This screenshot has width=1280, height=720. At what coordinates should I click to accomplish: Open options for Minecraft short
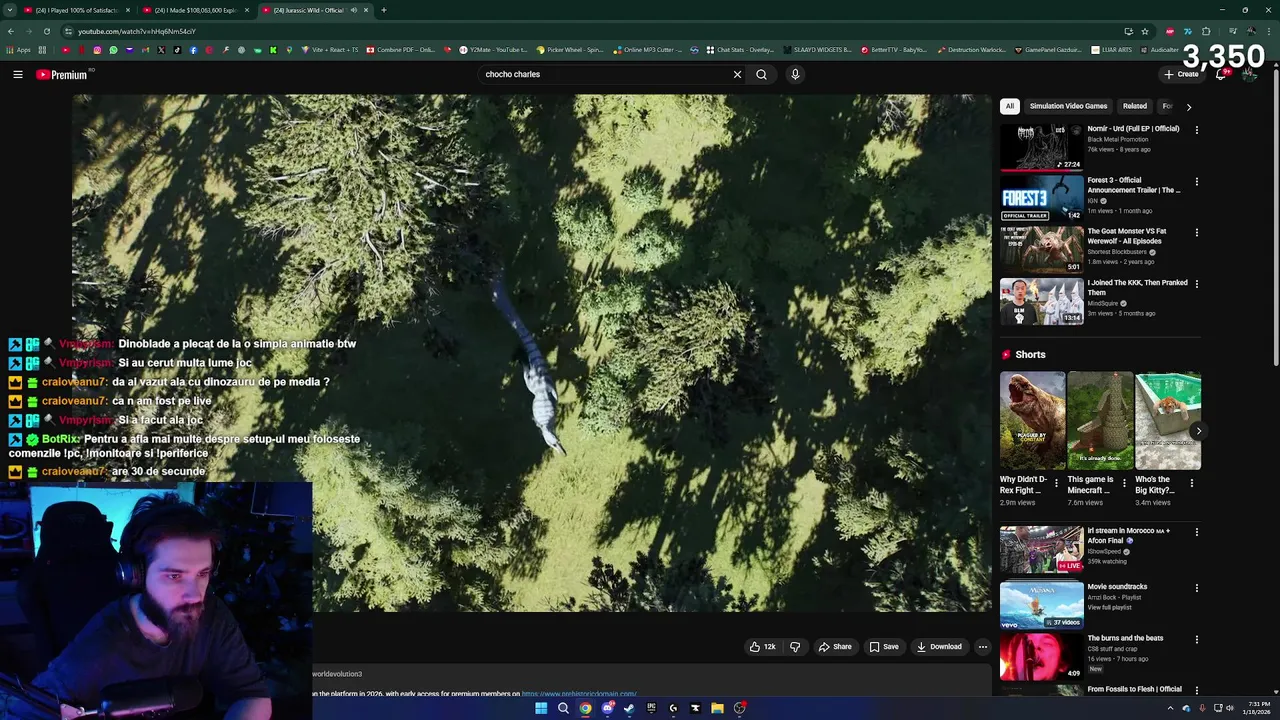click(1124, 483)
